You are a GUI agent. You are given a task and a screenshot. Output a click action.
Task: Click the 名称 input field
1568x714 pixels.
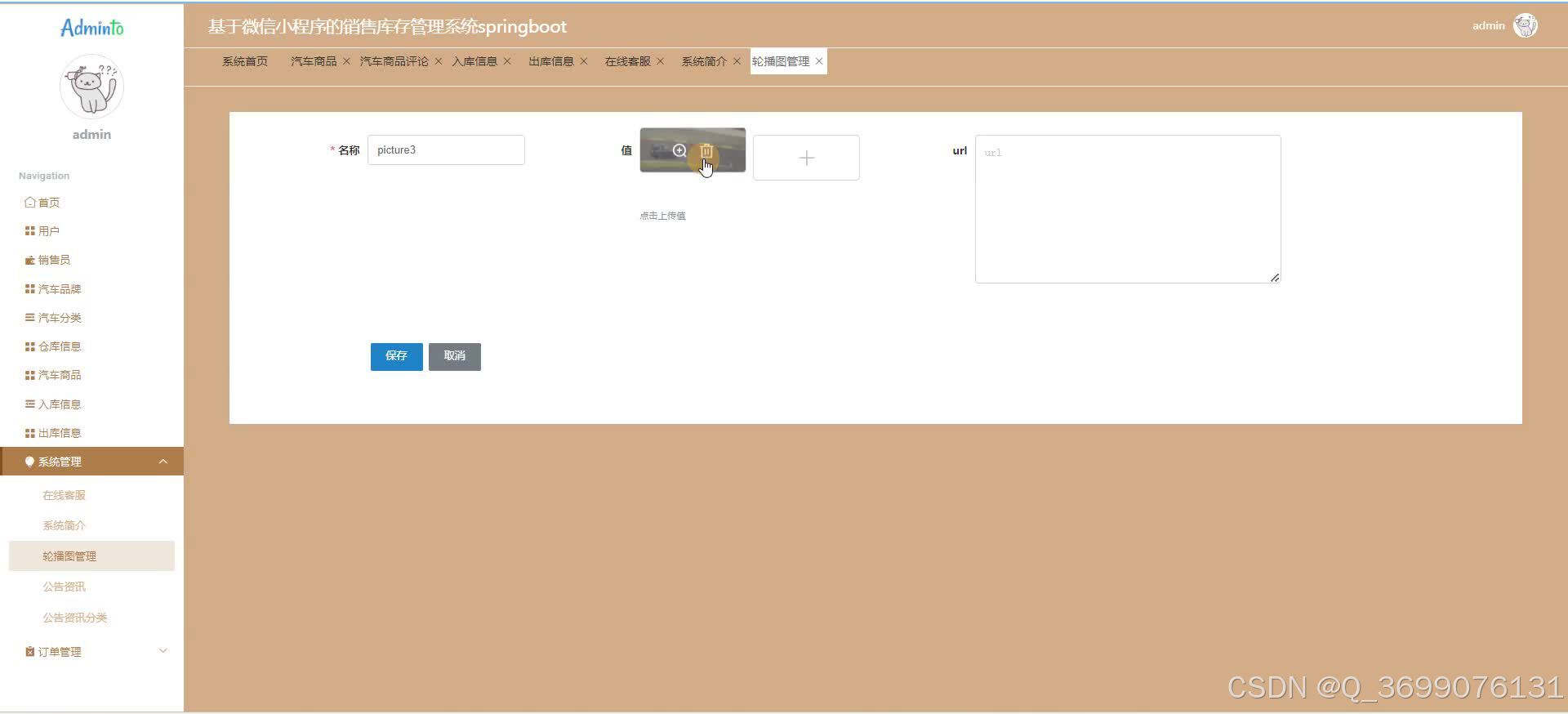pyautogui.click(x=446, y=150)
